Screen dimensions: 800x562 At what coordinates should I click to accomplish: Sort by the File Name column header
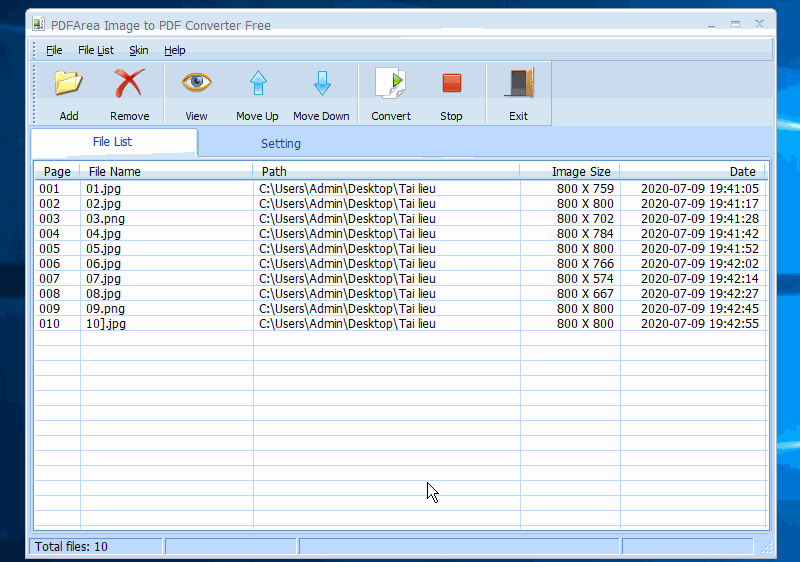pos(166,171)
